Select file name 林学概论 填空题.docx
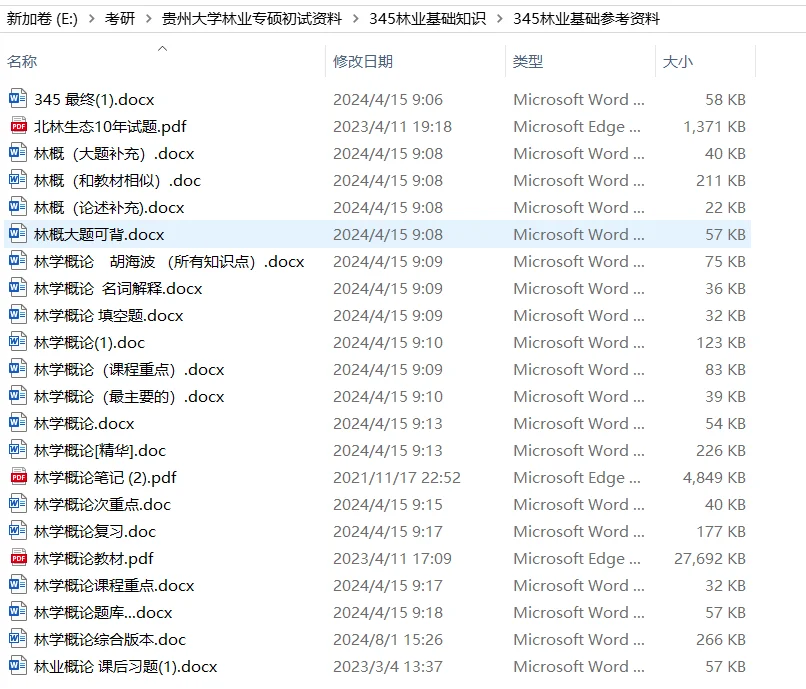This screenshot has width=806, height=689. (108, 315)
